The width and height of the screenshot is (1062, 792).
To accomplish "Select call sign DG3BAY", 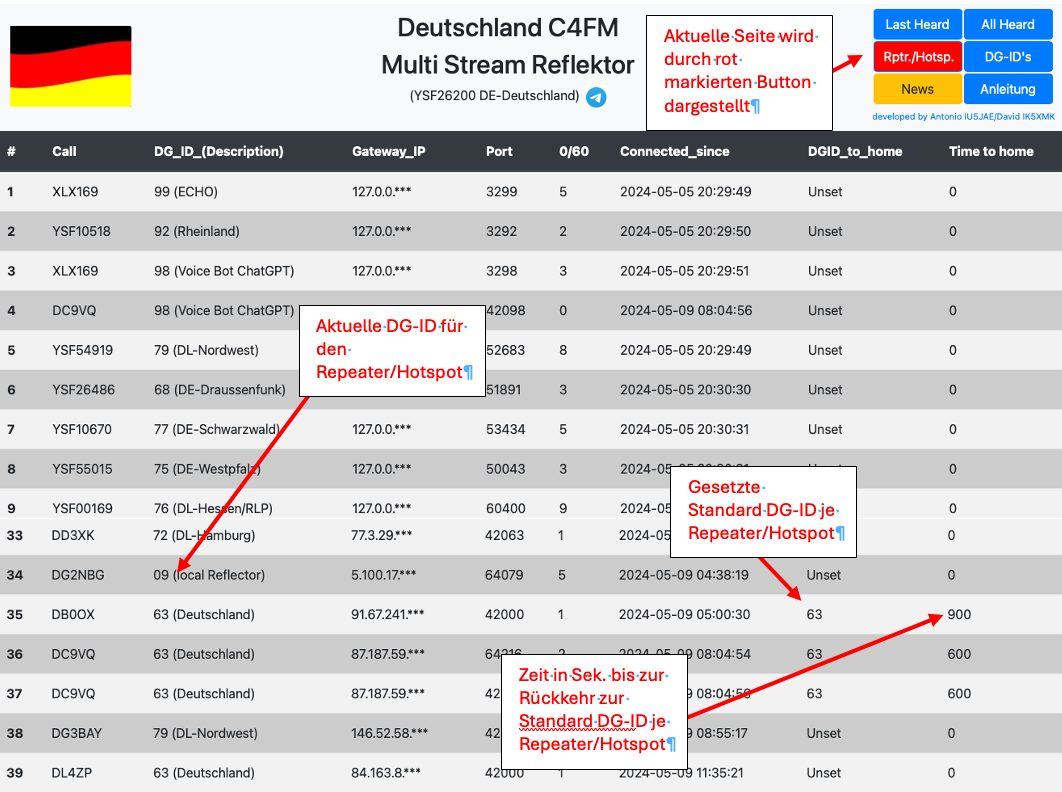I will click(x=77, y=734).
